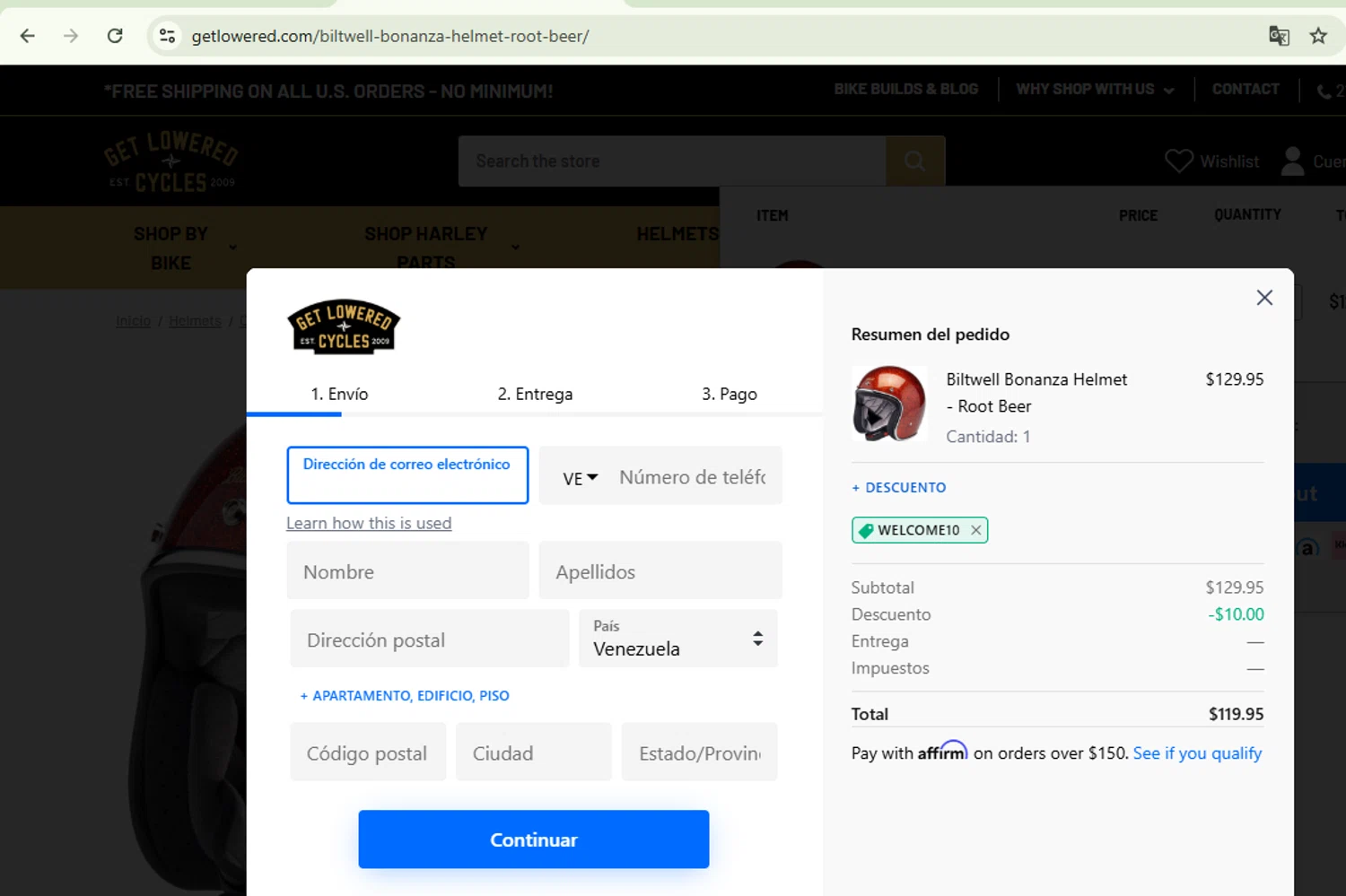Select the 2. Entrega step tab
The height and width of the screenshot is (896, 1346).
pos(535,394)
